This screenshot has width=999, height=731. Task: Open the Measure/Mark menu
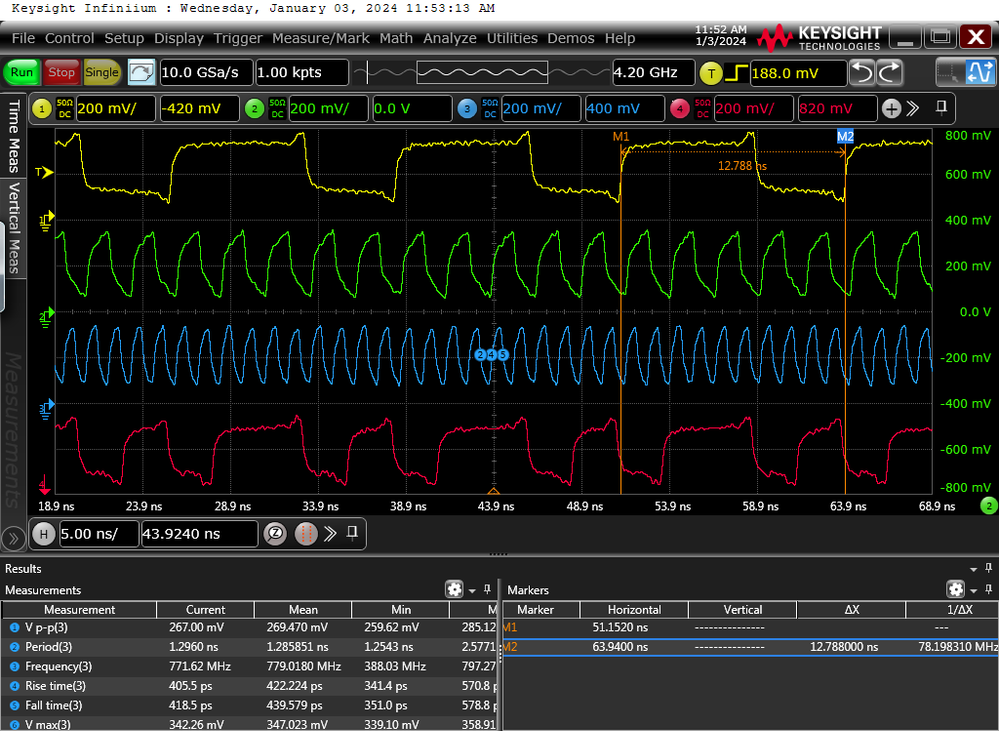[320, 38]
